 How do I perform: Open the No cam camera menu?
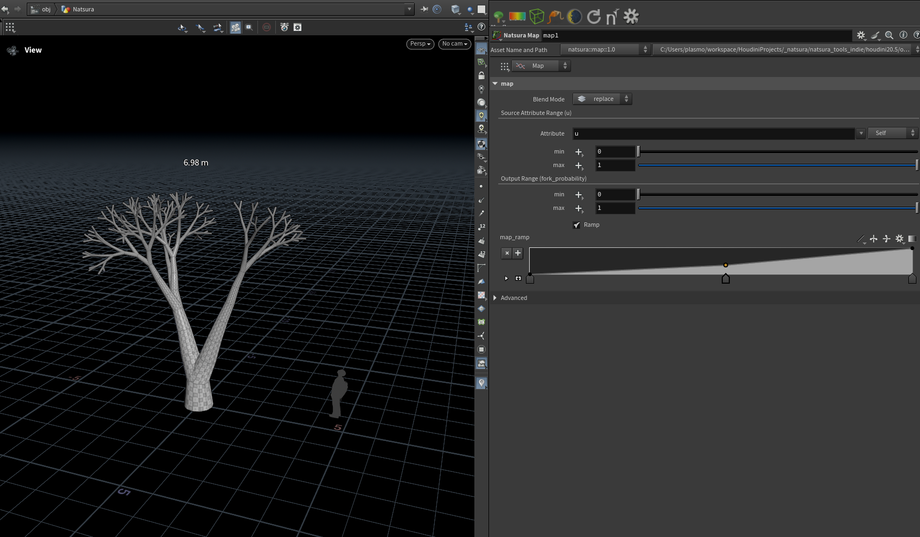(453, 44)
